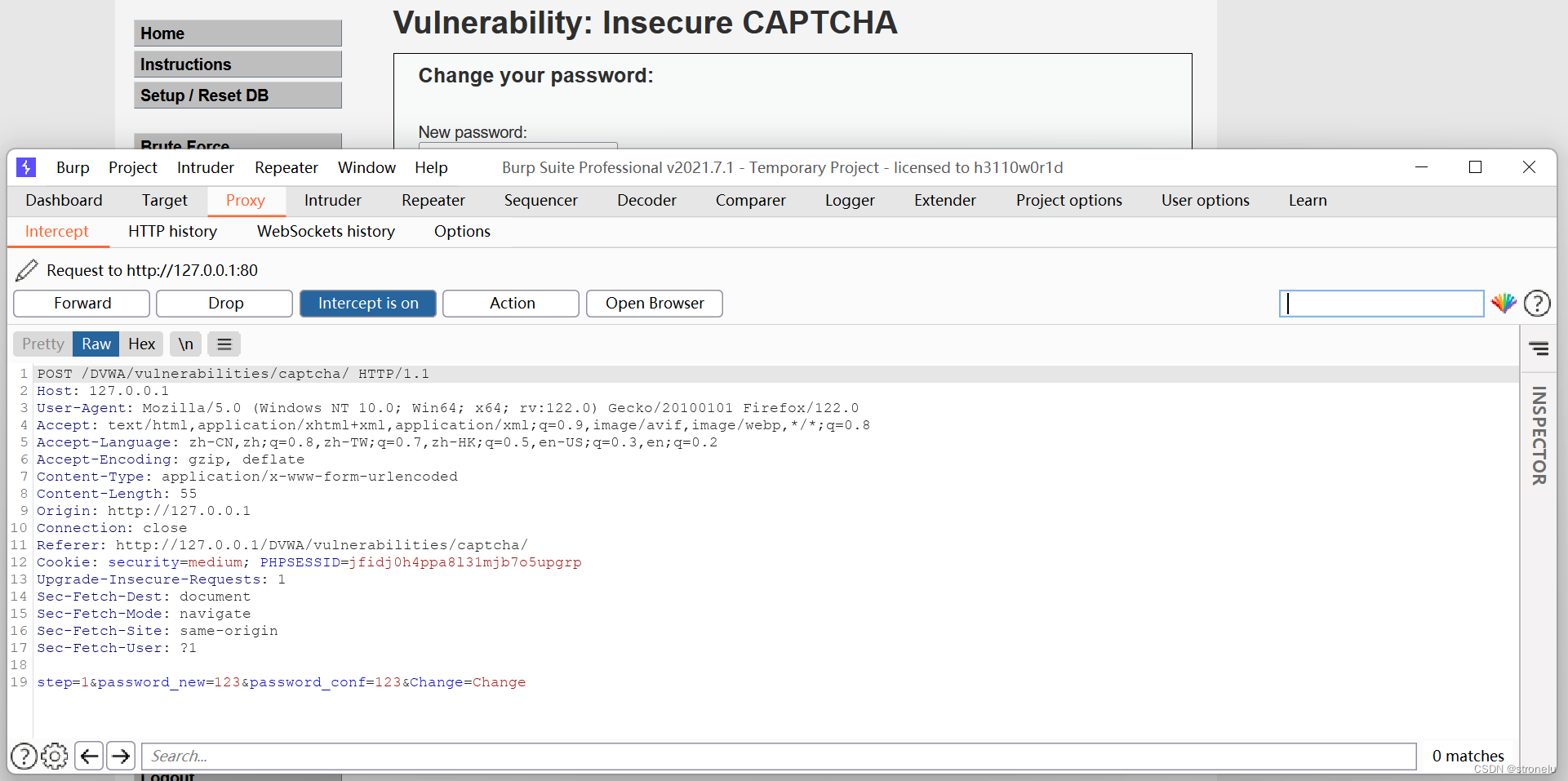Switch to the Repeater tool tab

433,201
